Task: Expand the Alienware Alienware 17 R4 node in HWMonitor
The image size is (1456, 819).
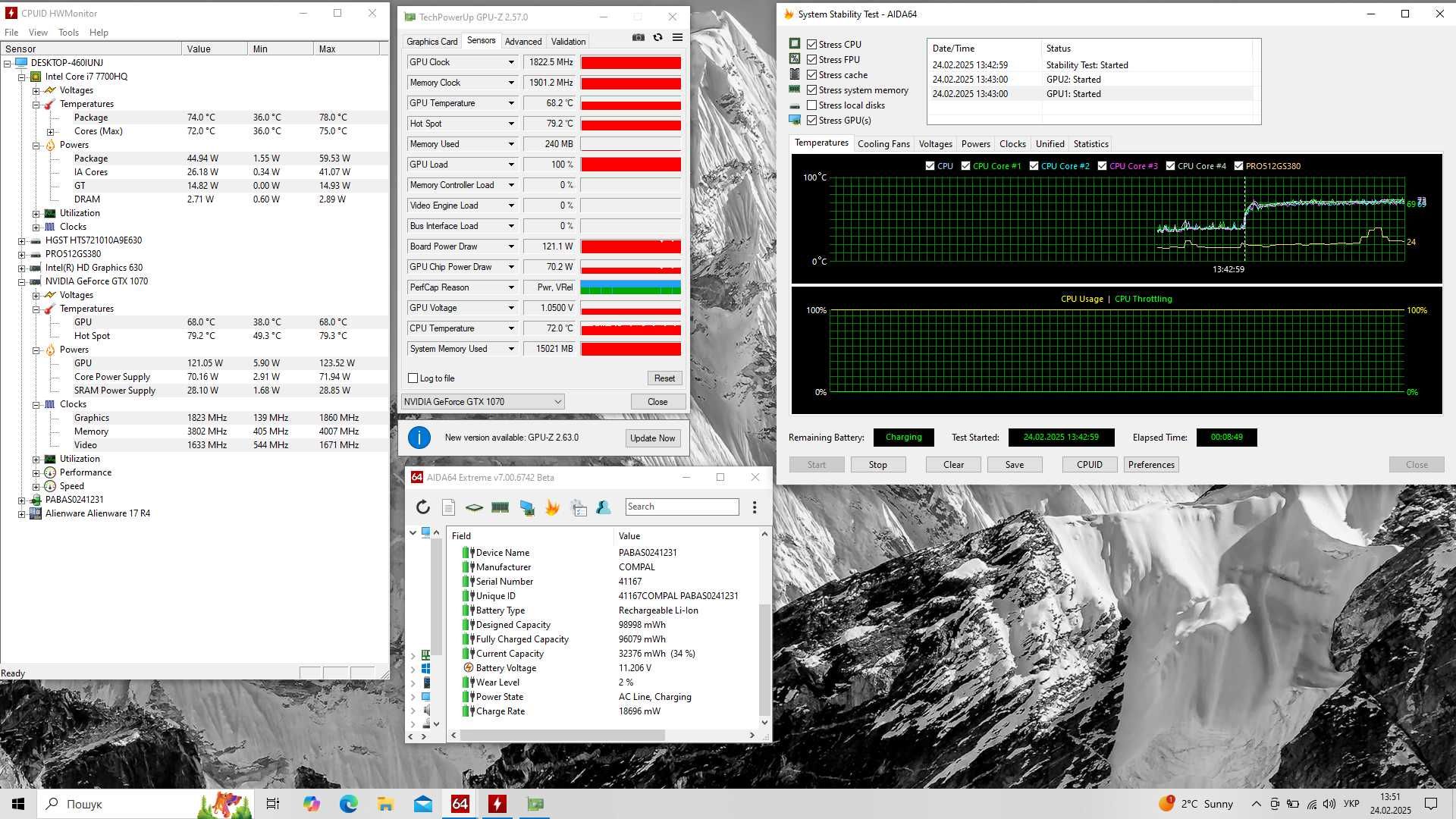Action: click(22, 513)
